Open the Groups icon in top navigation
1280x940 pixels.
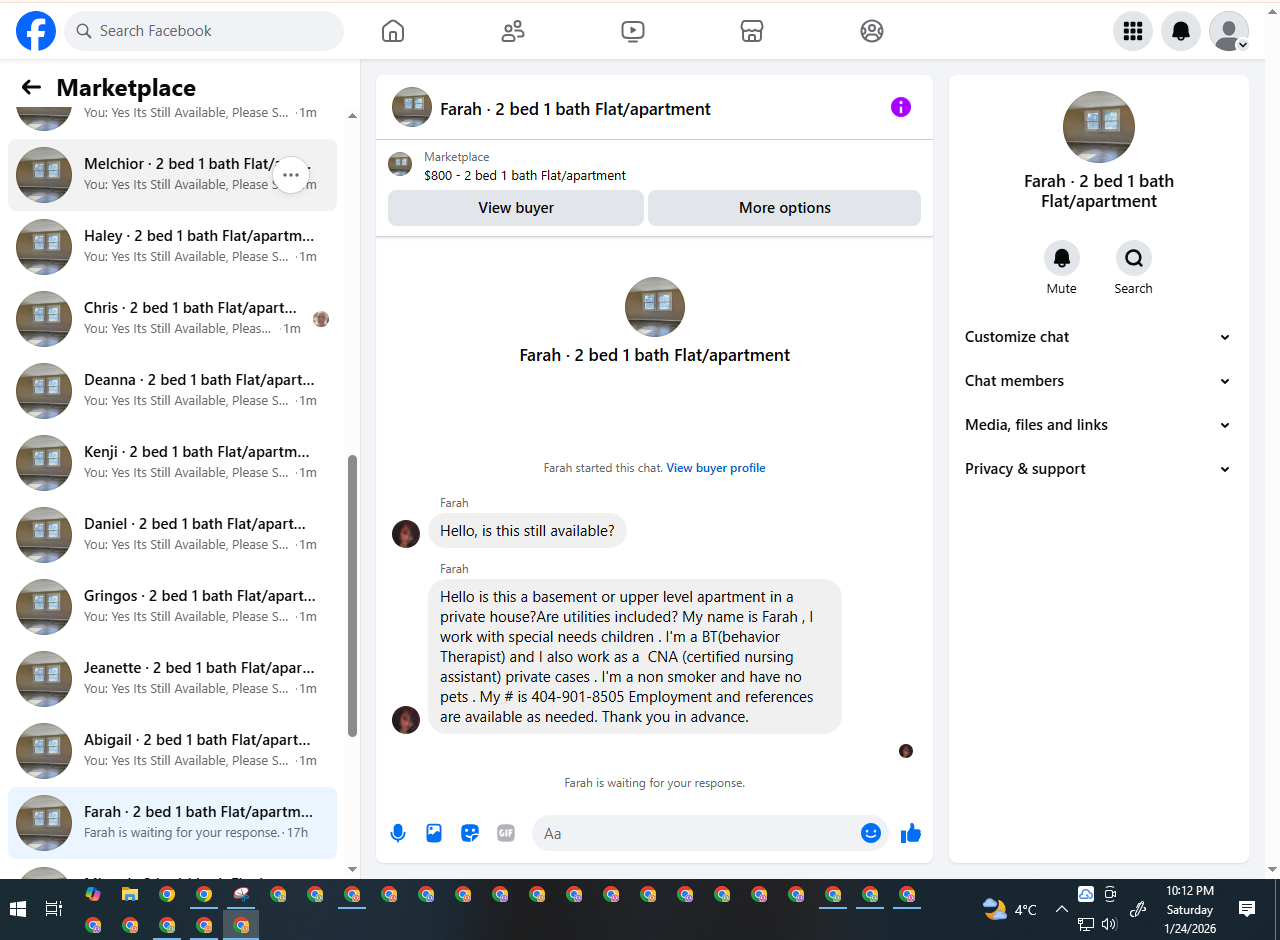tap(872, 31)
